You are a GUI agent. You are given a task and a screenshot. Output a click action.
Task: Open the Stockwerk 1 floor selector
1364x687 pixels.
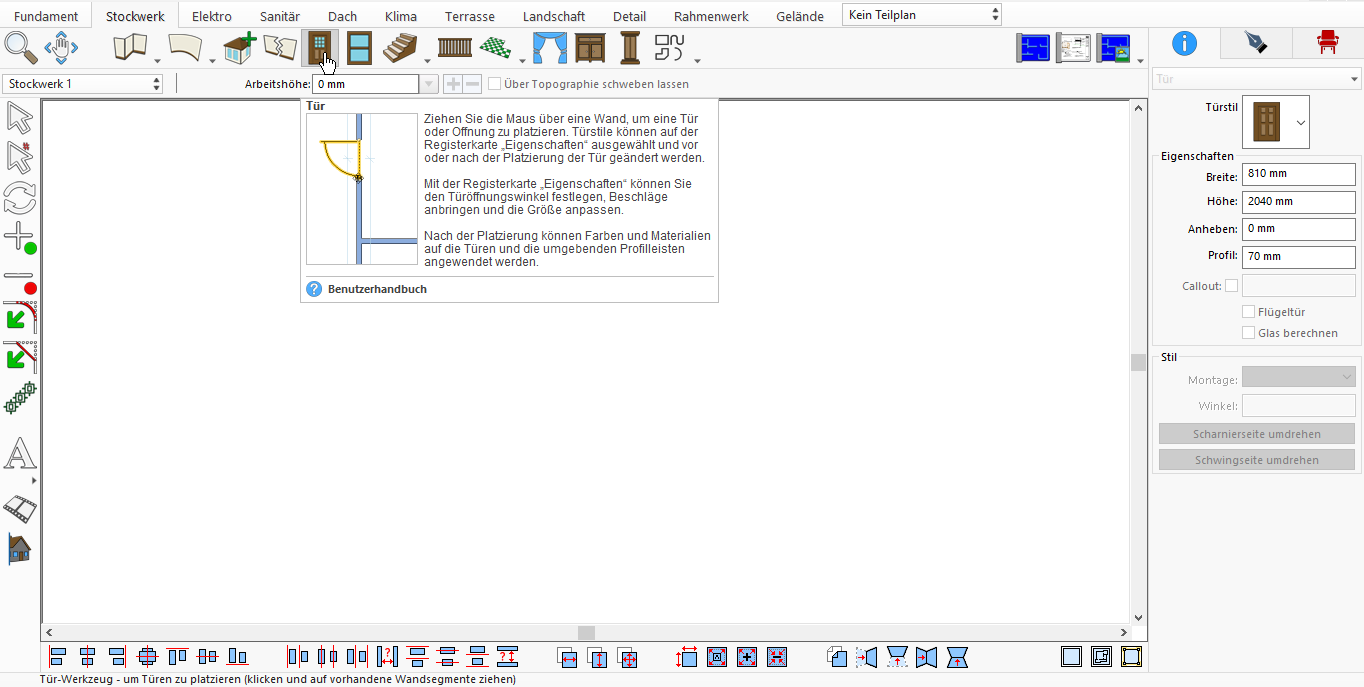tap(83, 84)
